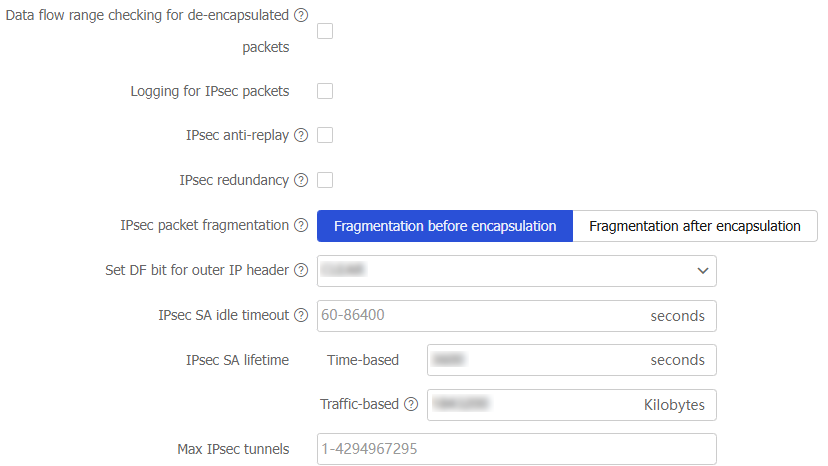
Task: Click the dropdown chevron arrow for DF bit
Action: click(702, 270)
